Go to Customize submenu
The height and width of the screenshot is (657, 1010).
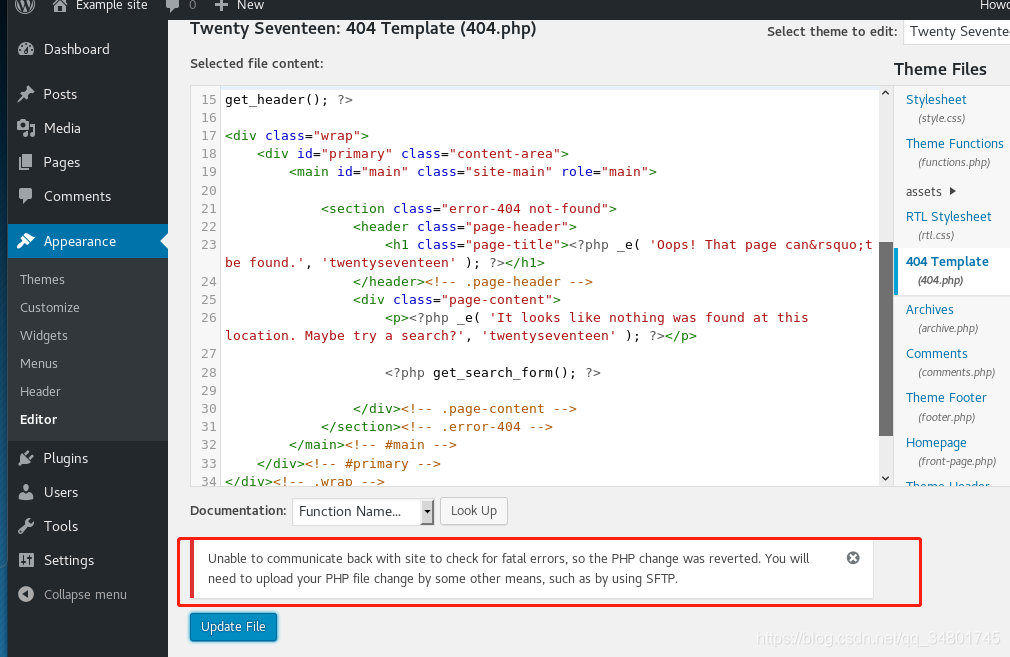(50, 307)
